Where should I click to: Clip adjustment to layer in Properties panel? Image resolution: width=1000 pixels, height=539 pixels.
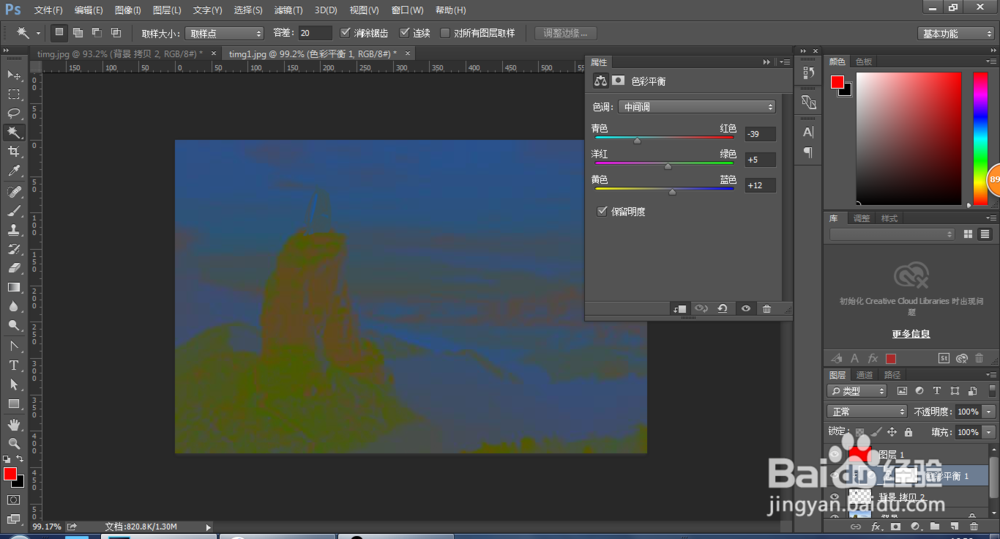click(x=680, y=309)
